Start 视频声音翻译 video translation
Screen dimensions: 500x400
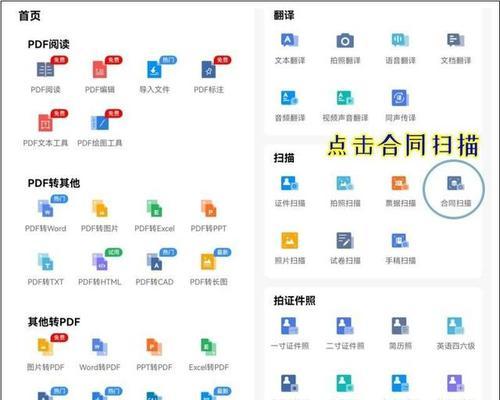pyautogui.click(x=345, y=98)
